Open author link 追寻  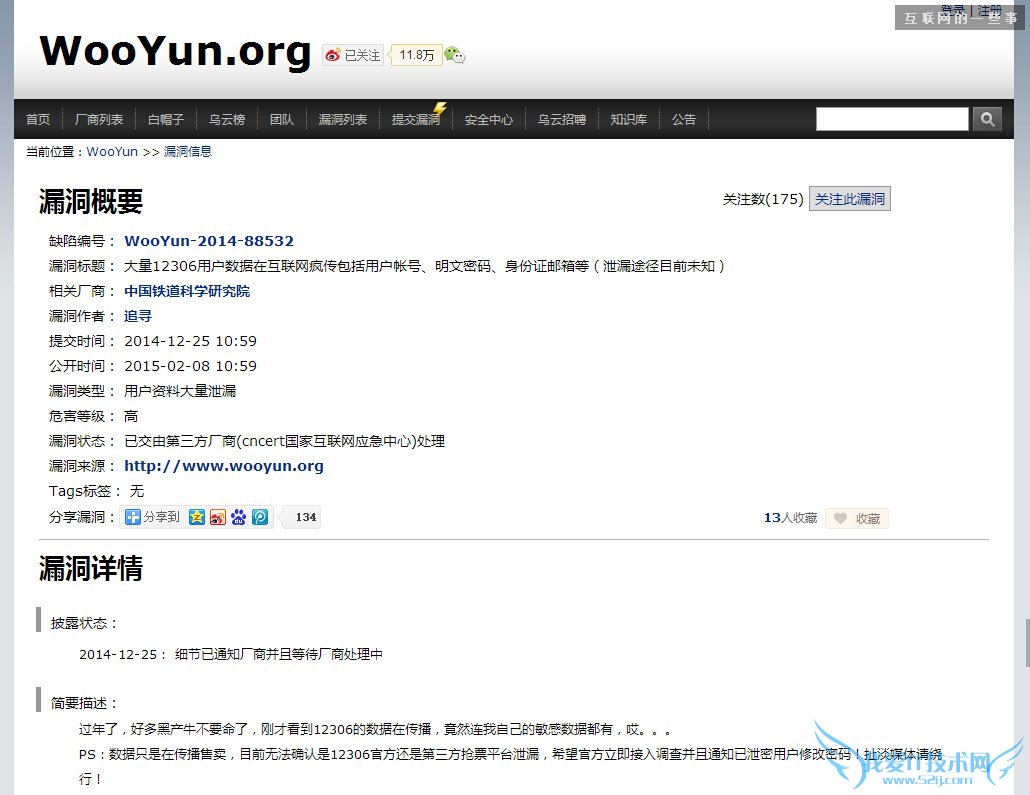click(138, 316)
